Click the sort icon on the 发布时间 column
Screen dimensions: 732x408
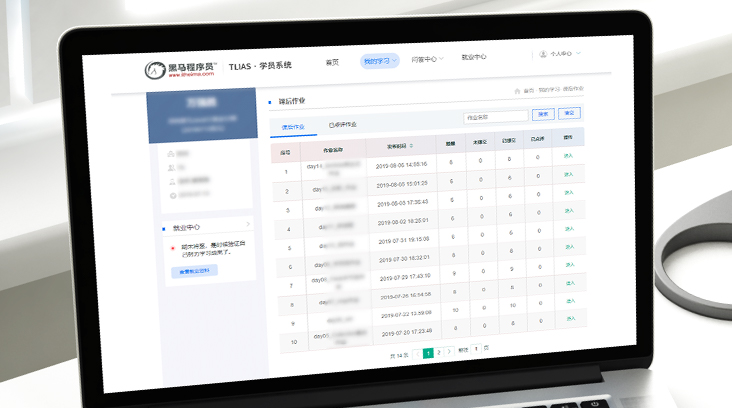pyautogui.click(x=411, y=146)
